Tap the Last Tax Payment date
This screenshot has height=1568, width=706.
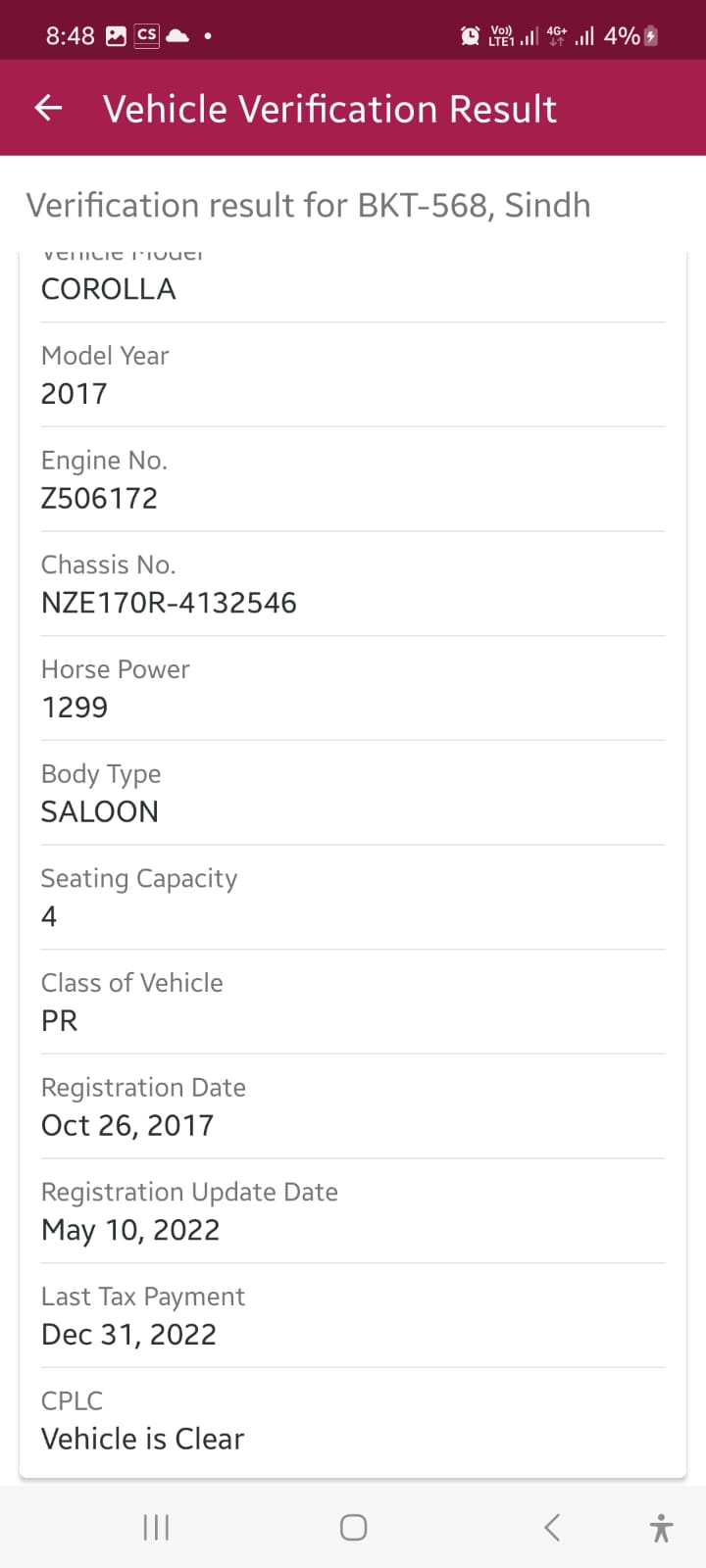(128, 1334)
